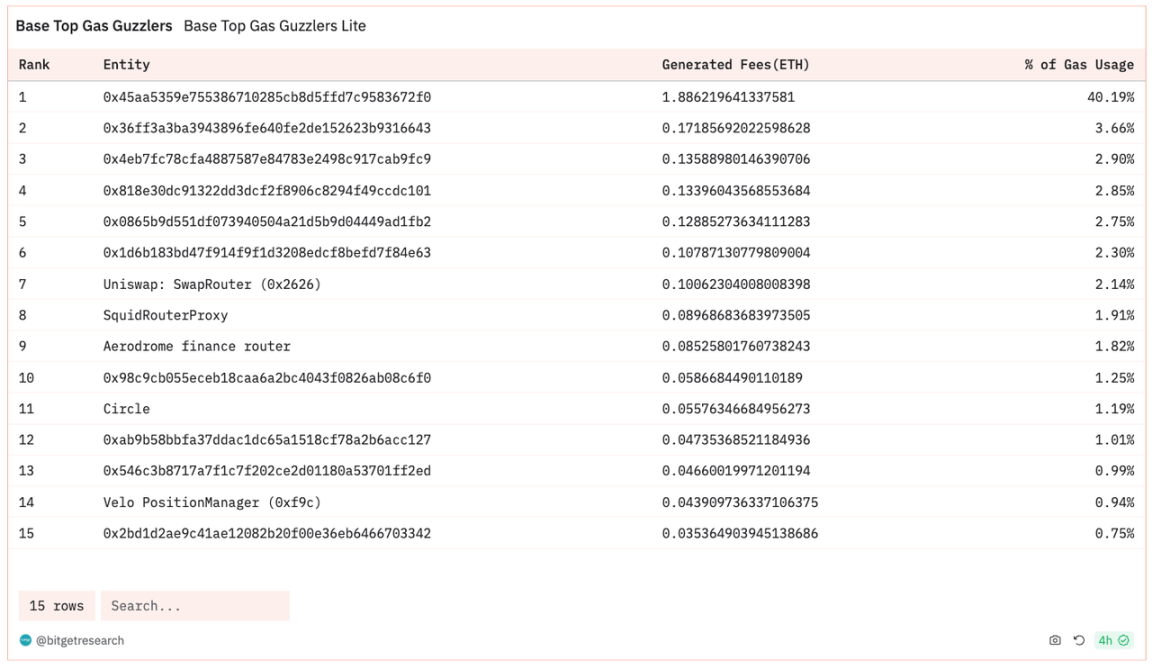This screenshot has width=1152, height=669.
Task: Open the Base Top Gas Guzzlers Lite link
Action: [275, 26]
